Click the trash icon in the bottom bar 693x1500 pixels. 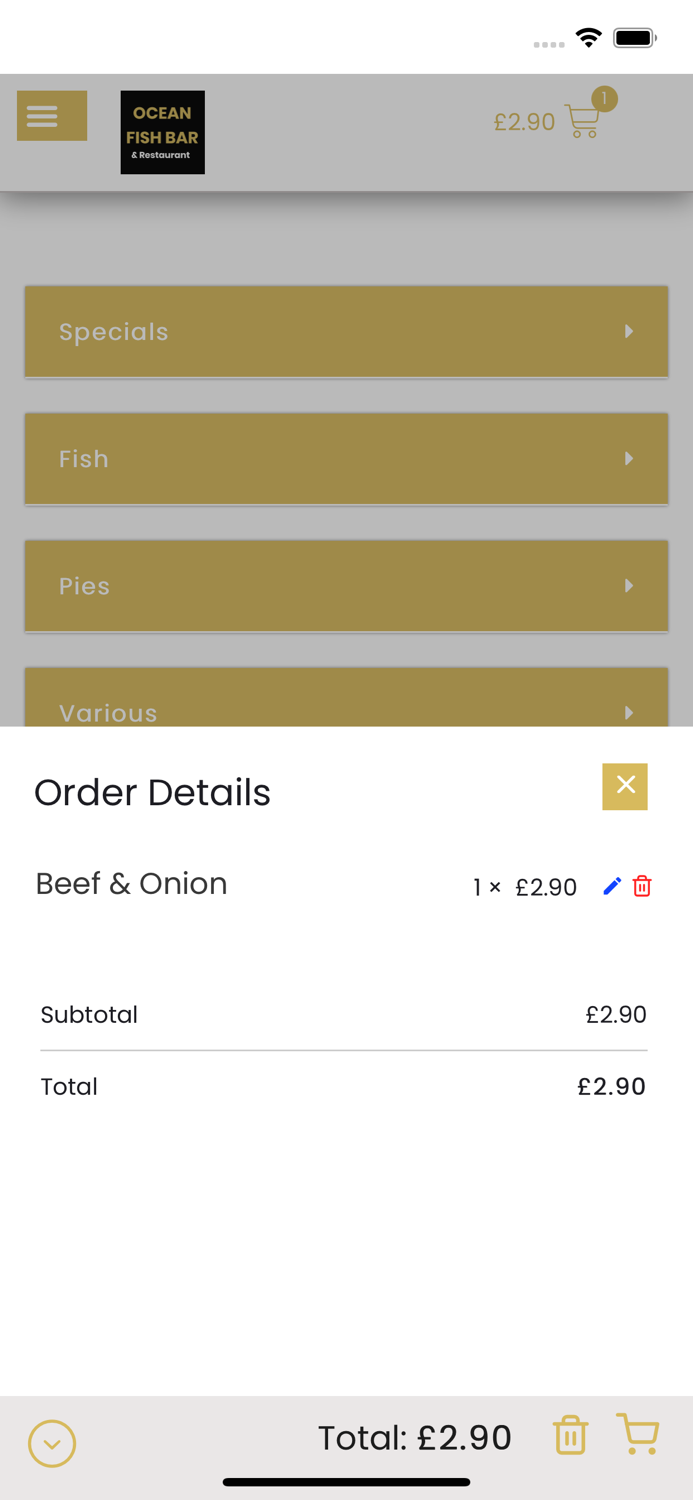coord(569,1435)
